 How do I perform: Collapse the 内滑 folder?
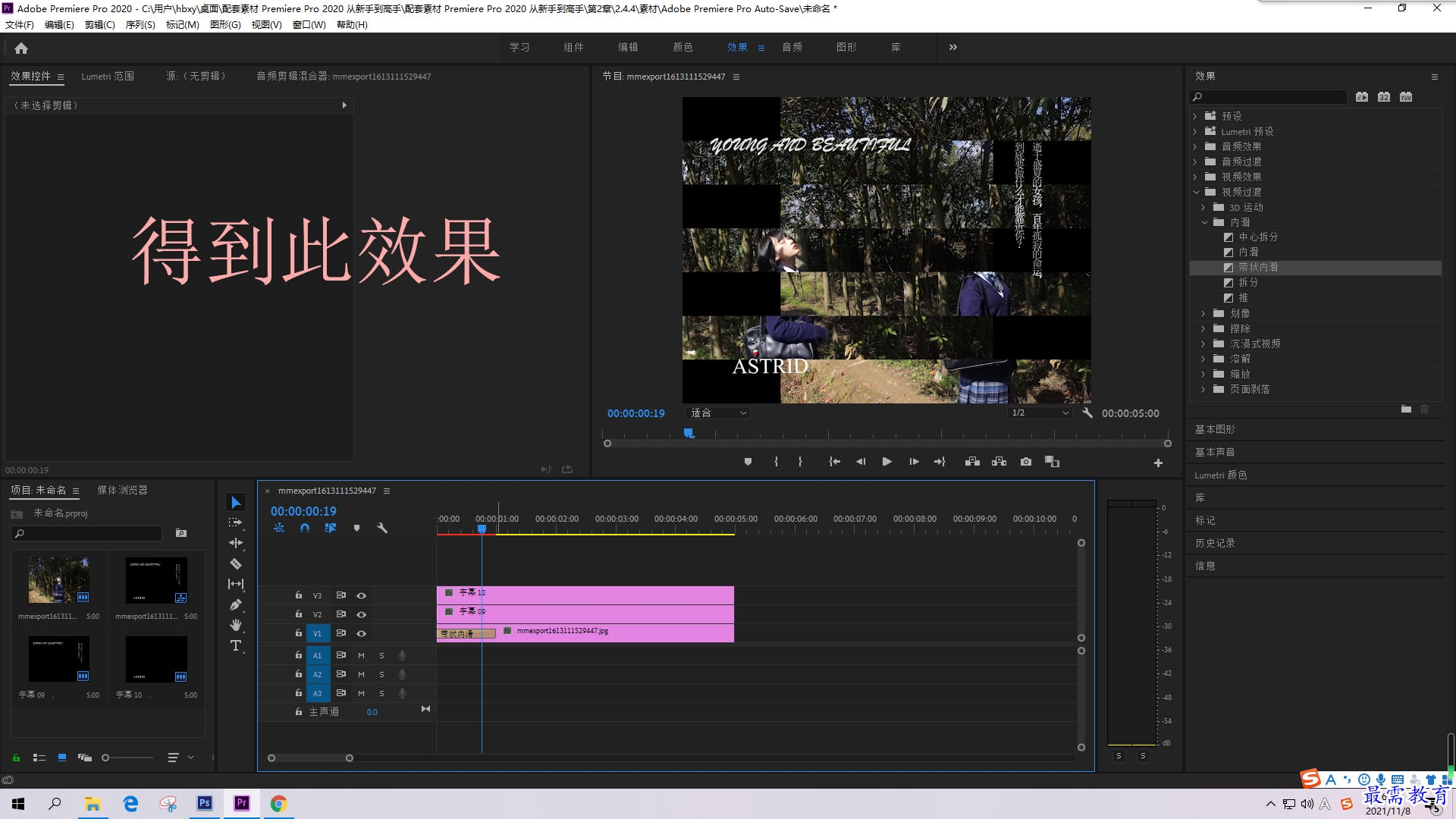(x=1204, y=222)
